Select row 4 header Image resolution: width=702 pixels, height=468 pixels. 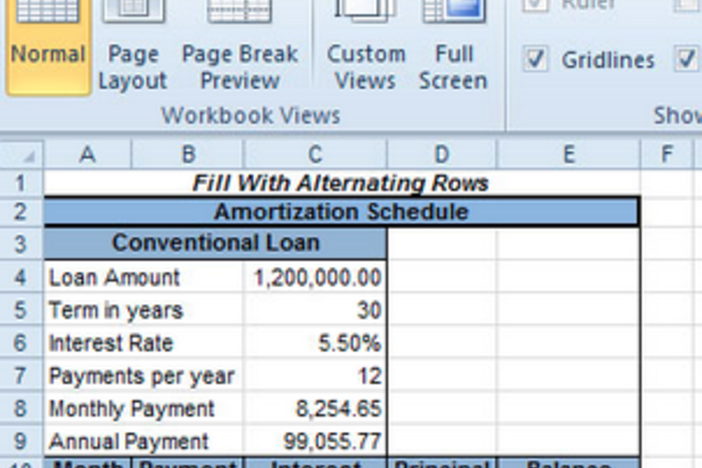[21, 277]
